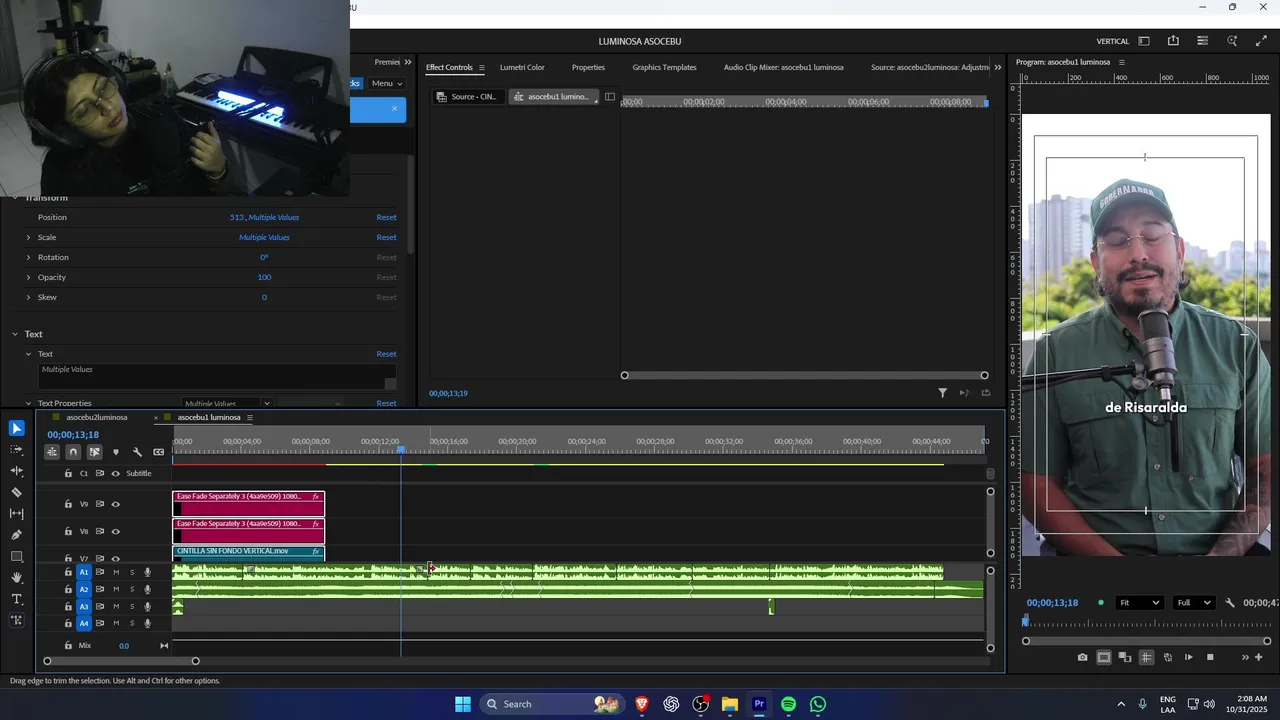Expand the Opacity property
The image size is (1280, 720).
(x=28, y=277)
